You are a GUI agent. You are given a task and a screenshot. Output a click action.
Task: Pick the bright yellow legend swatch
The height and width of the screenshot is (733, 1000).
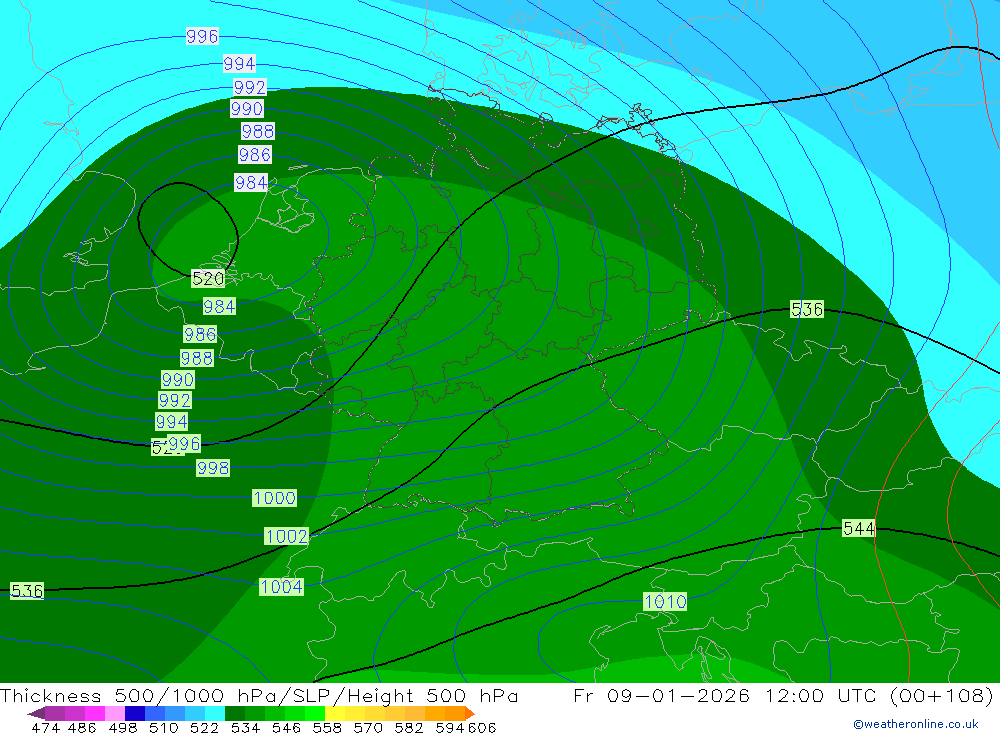[335, 713]
